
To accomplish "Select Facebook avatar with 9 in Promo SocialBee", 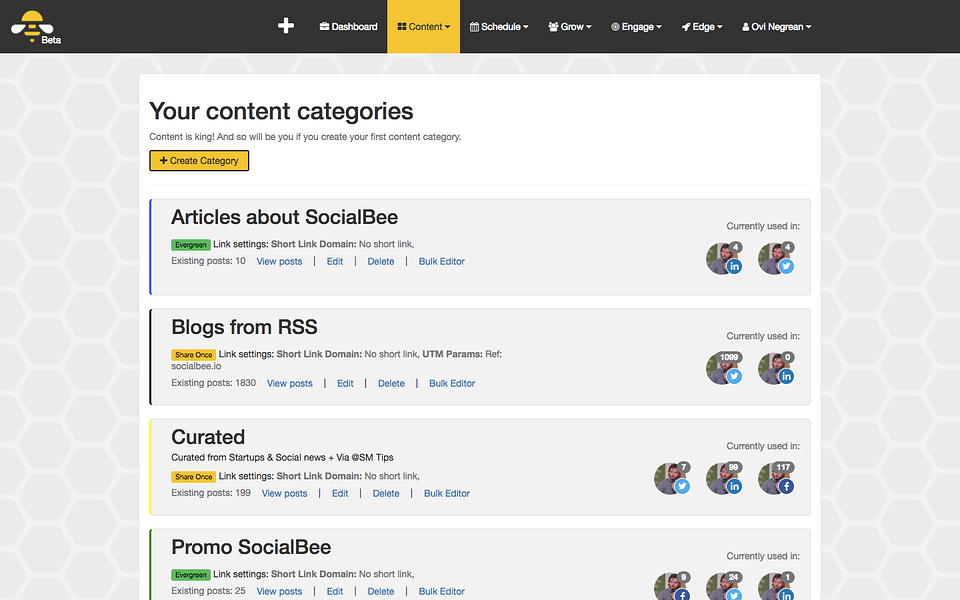I will (x=672, y=587).
